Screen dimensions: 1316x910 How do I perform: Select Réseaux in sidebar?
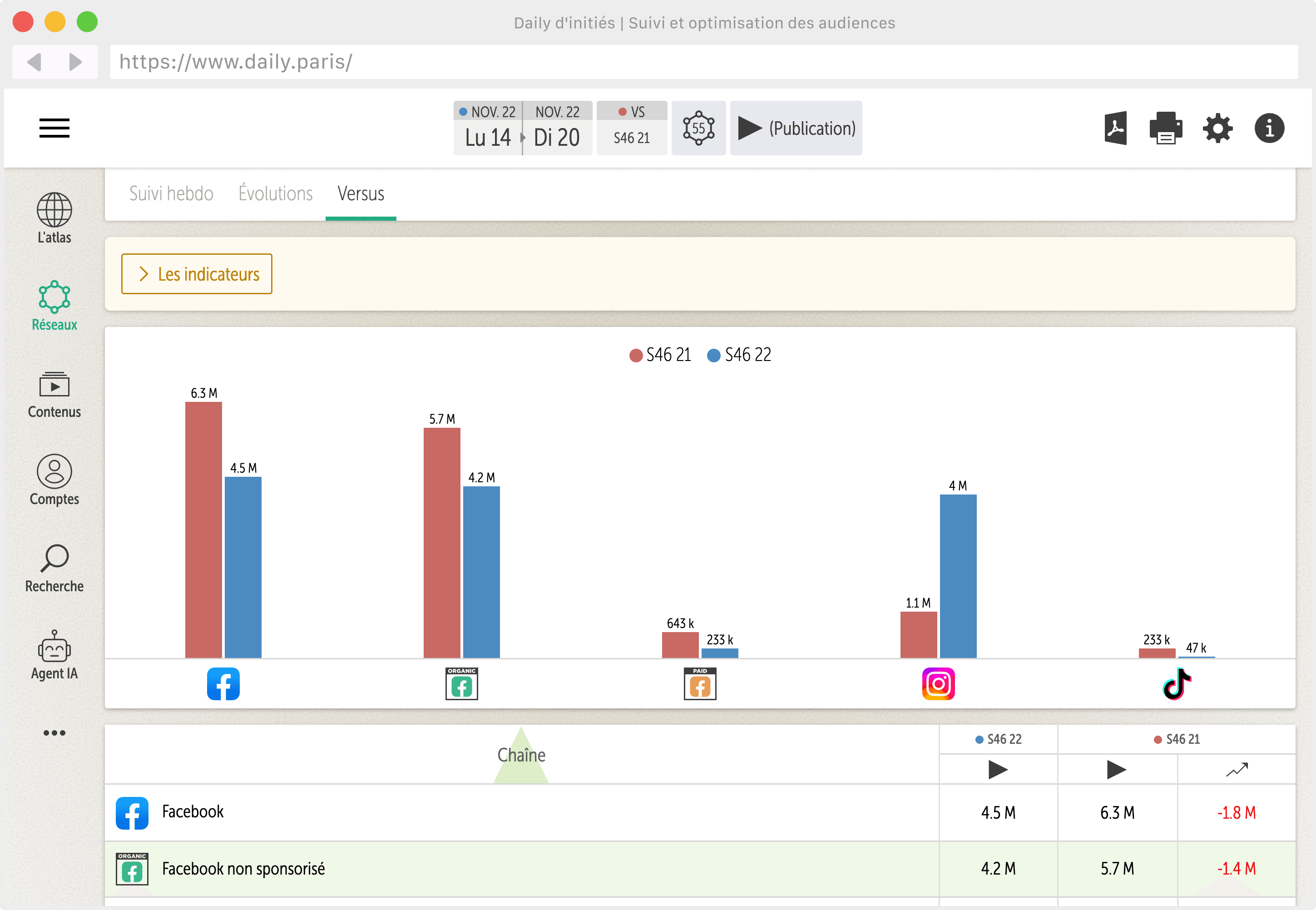point(54,306)
